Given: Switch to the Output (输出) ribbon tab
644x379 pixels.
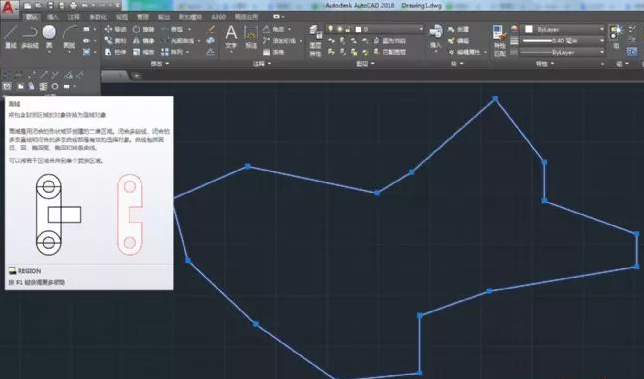Looking at the screenshot, I should click(164, 17).
